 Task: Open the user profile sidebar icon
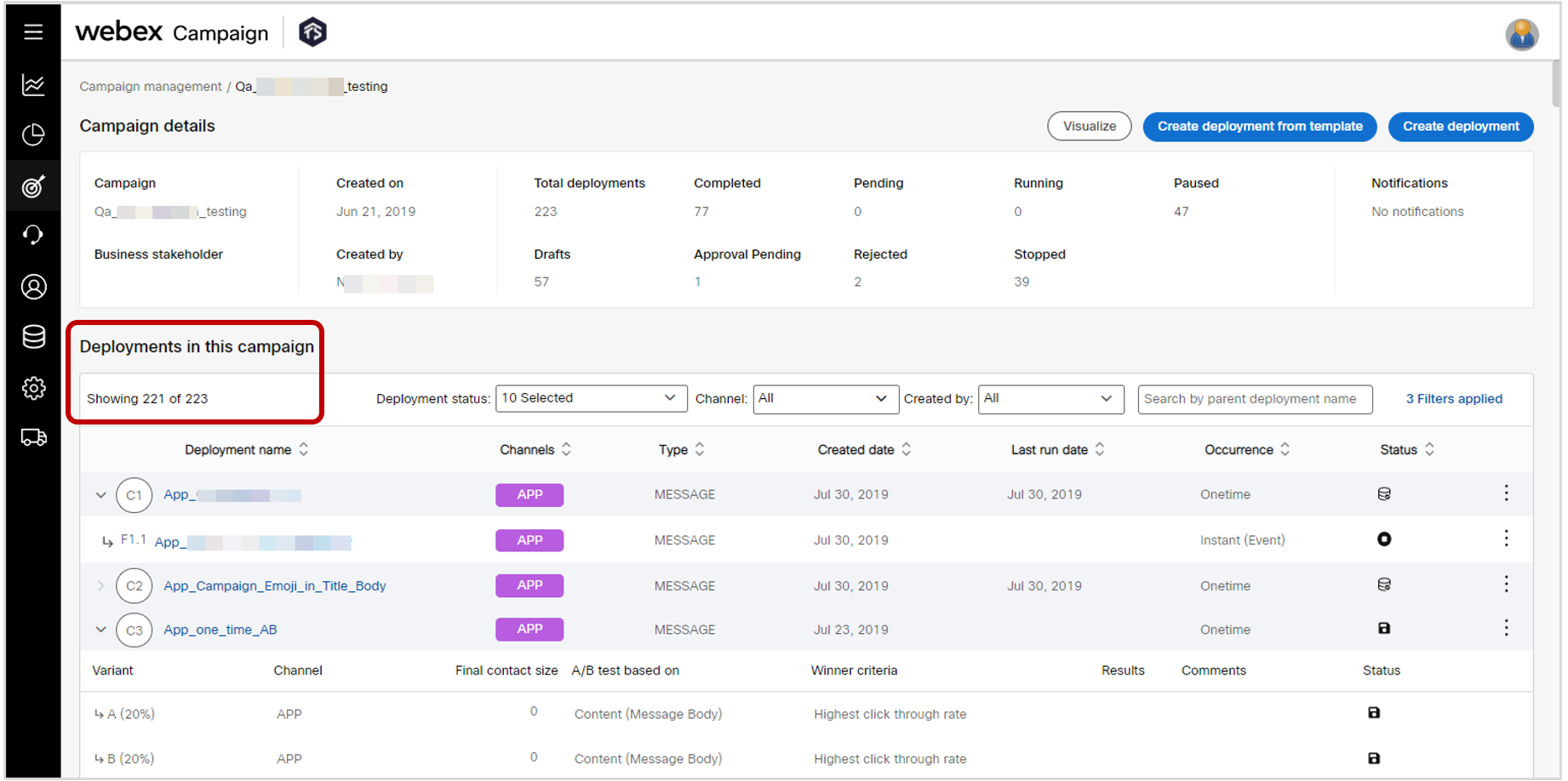(x=33, y=287)
